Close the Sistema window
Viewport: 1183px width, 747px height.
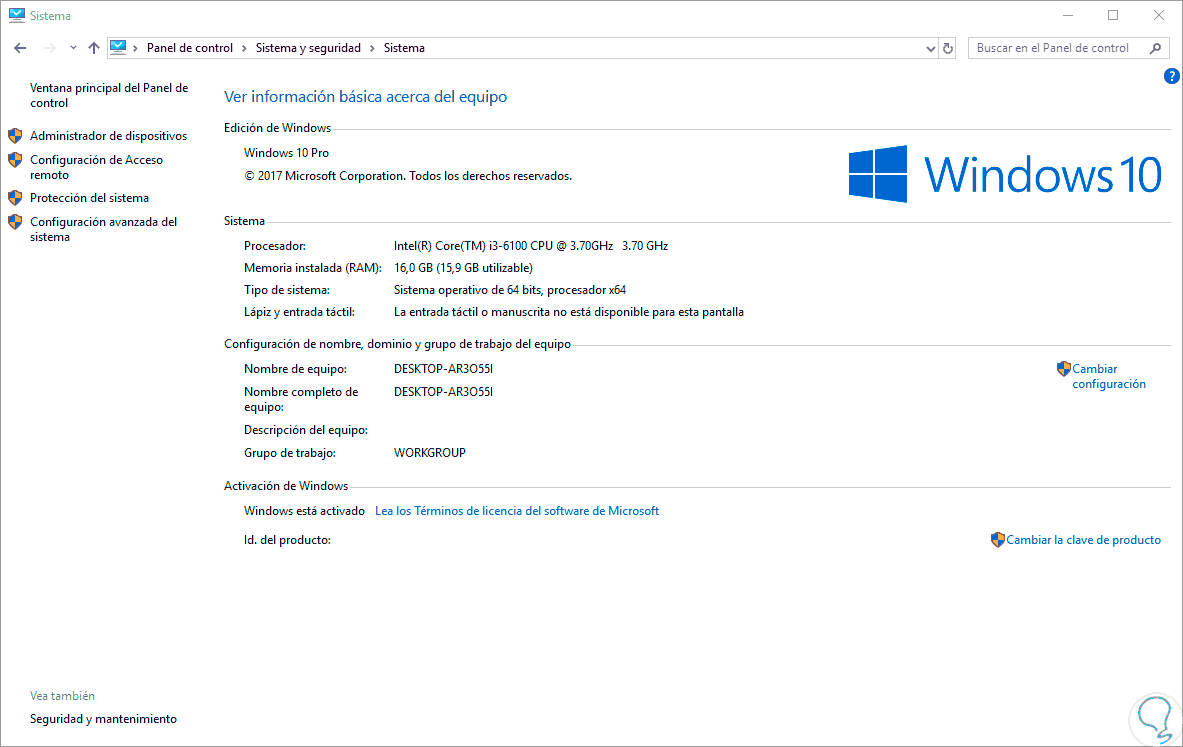(x=1159, y=15)
